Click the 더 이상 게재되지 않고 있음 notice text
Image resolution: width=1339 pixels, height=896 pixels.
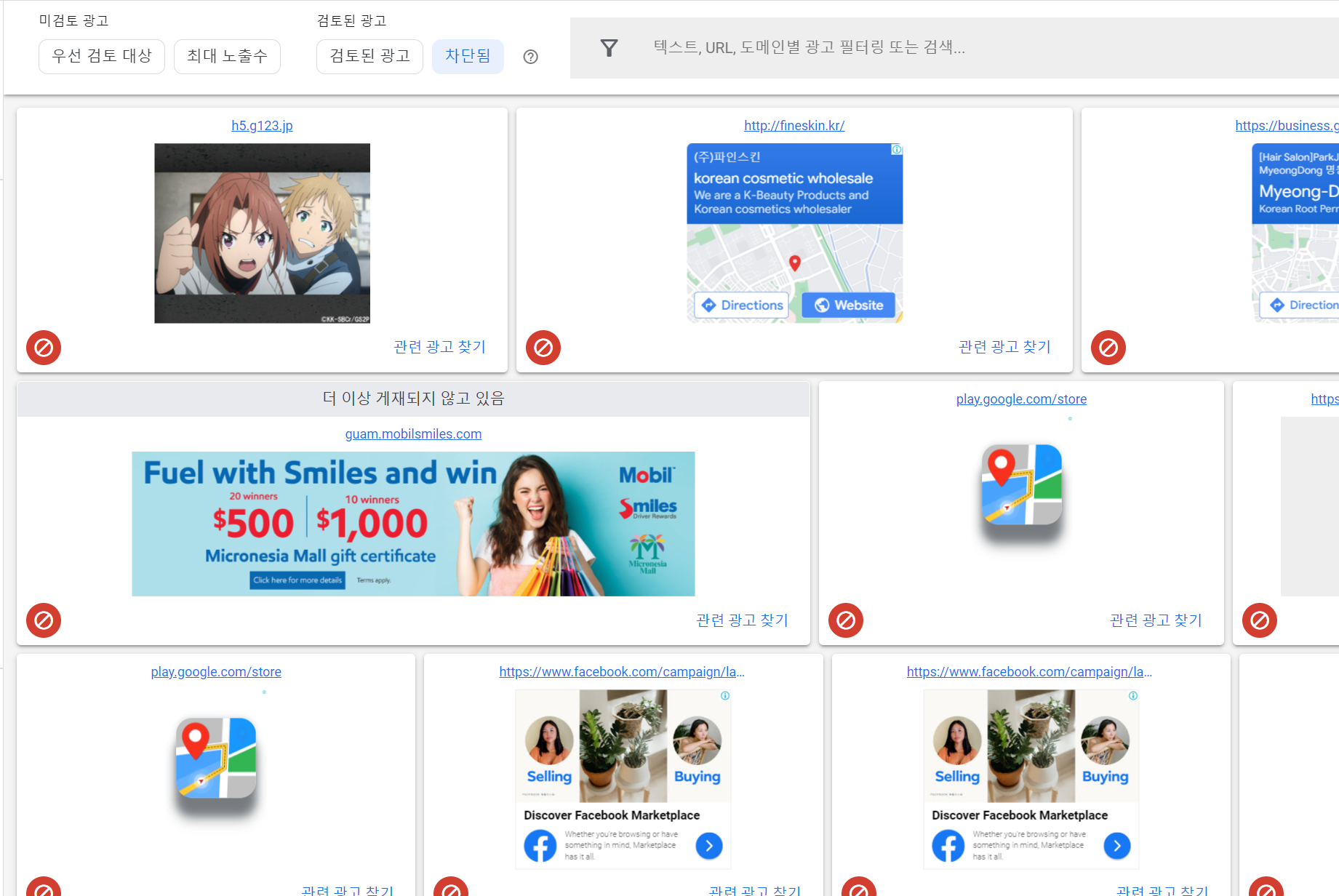[413, 399]
